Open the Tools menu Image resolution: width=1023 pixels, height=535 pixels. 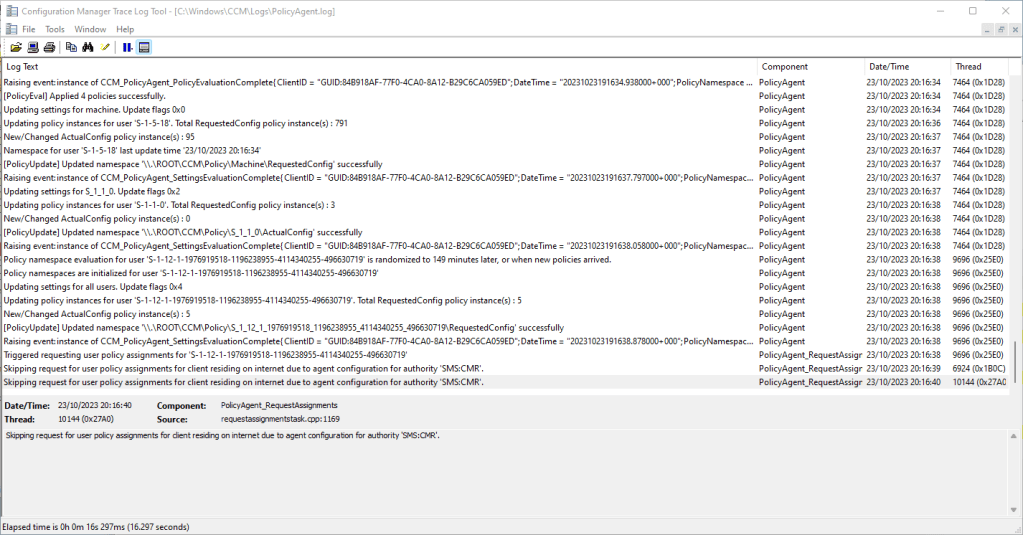[55, 29]
